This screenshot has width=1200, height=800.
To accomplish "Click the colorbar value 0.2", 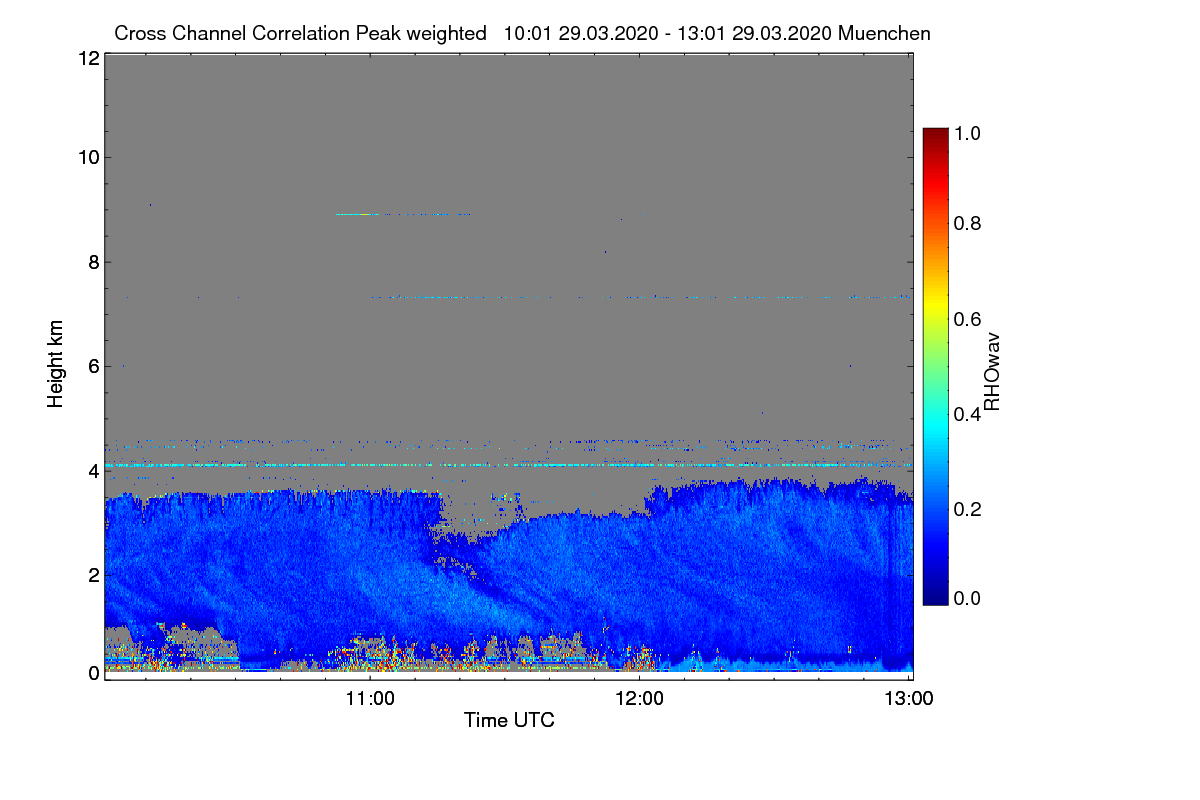I will (969, 509).
